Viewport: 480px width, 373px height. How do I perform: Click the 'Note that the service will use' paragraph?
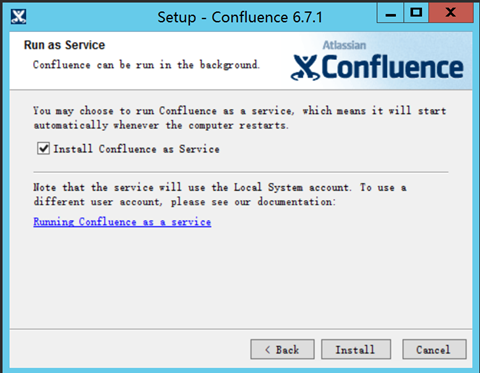220,194
